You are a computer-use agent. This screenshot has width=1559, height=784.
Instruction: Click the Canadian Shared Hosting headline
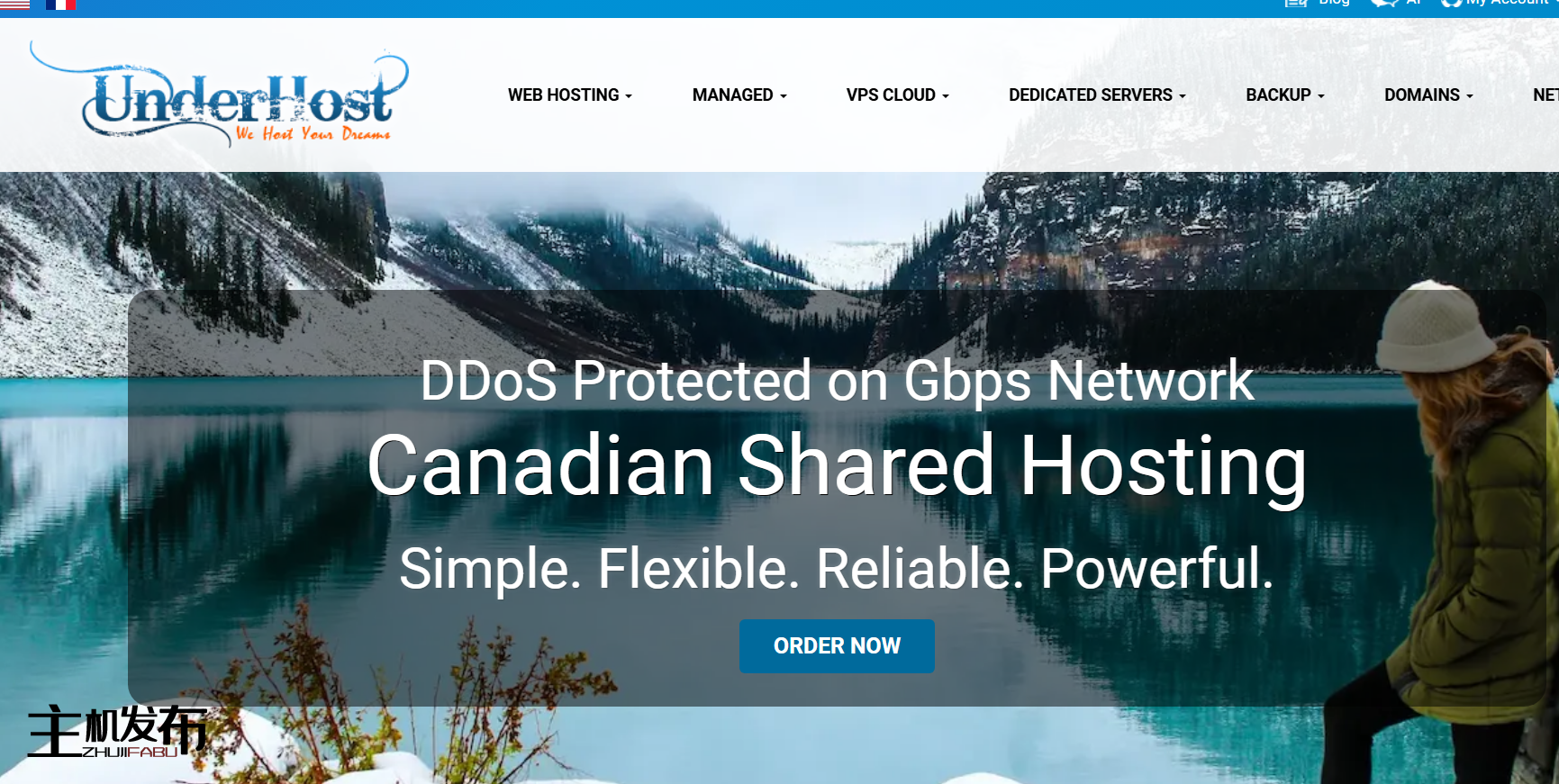[x=837, y=466]
